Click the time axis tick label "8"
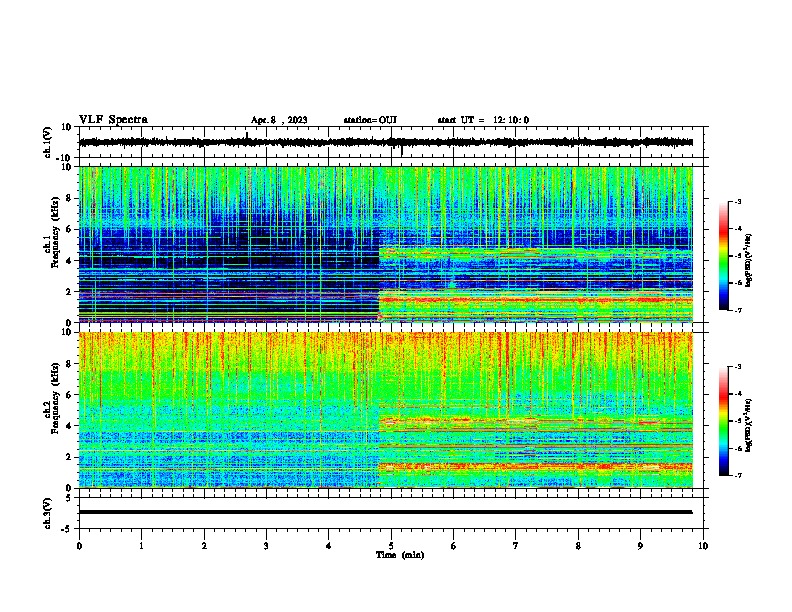 pos(578,546)
